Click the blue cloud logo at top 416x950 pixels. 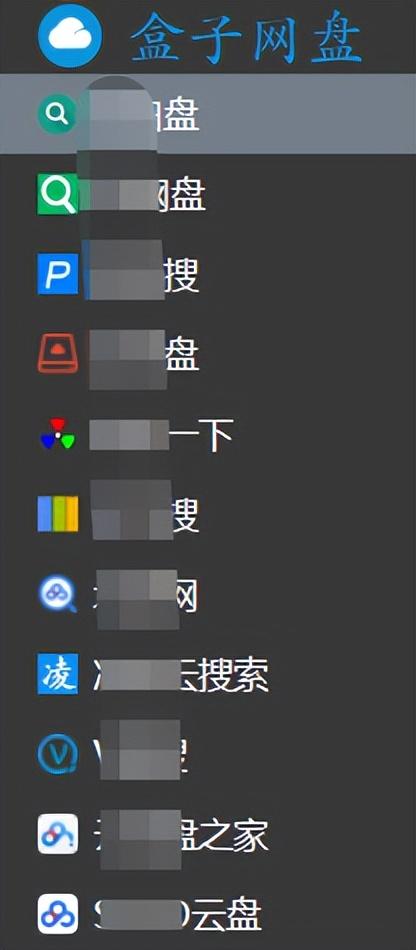[x=70, y=36]
